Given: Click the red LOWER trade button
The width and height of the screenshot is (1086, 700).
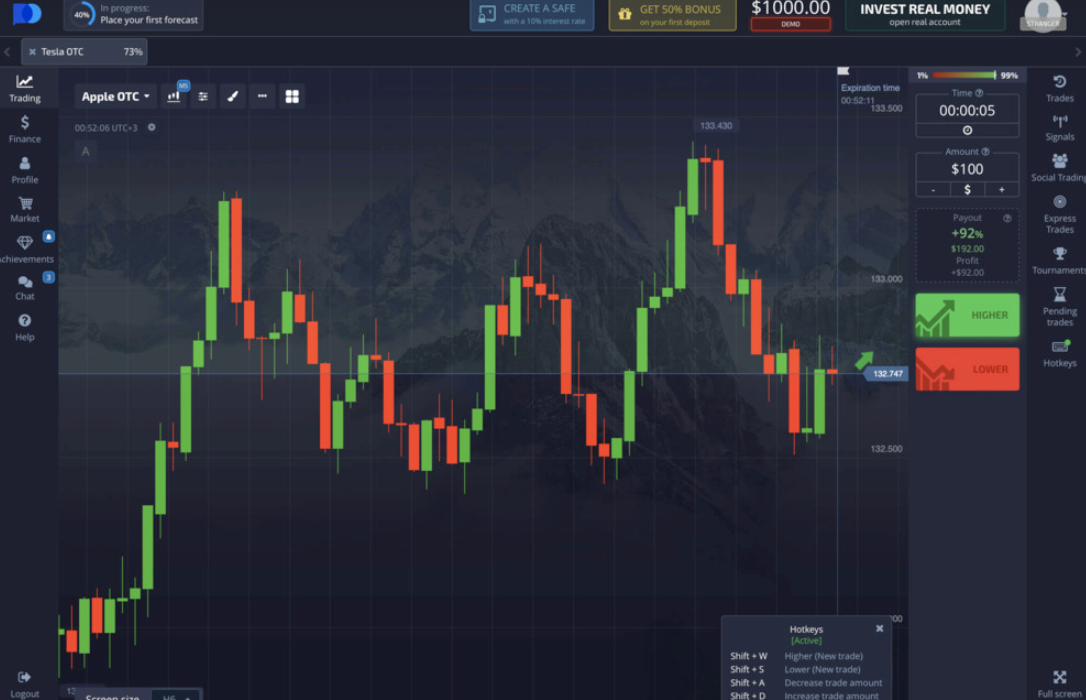Looking at the screenshot, I should (x=967, y=369).
